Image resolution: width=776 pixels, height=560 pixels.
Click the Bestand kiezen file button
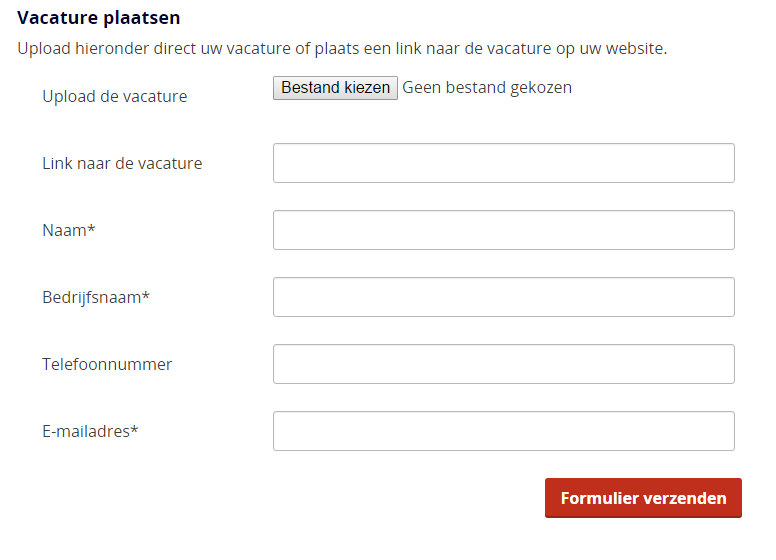click(x=335, y=88)
